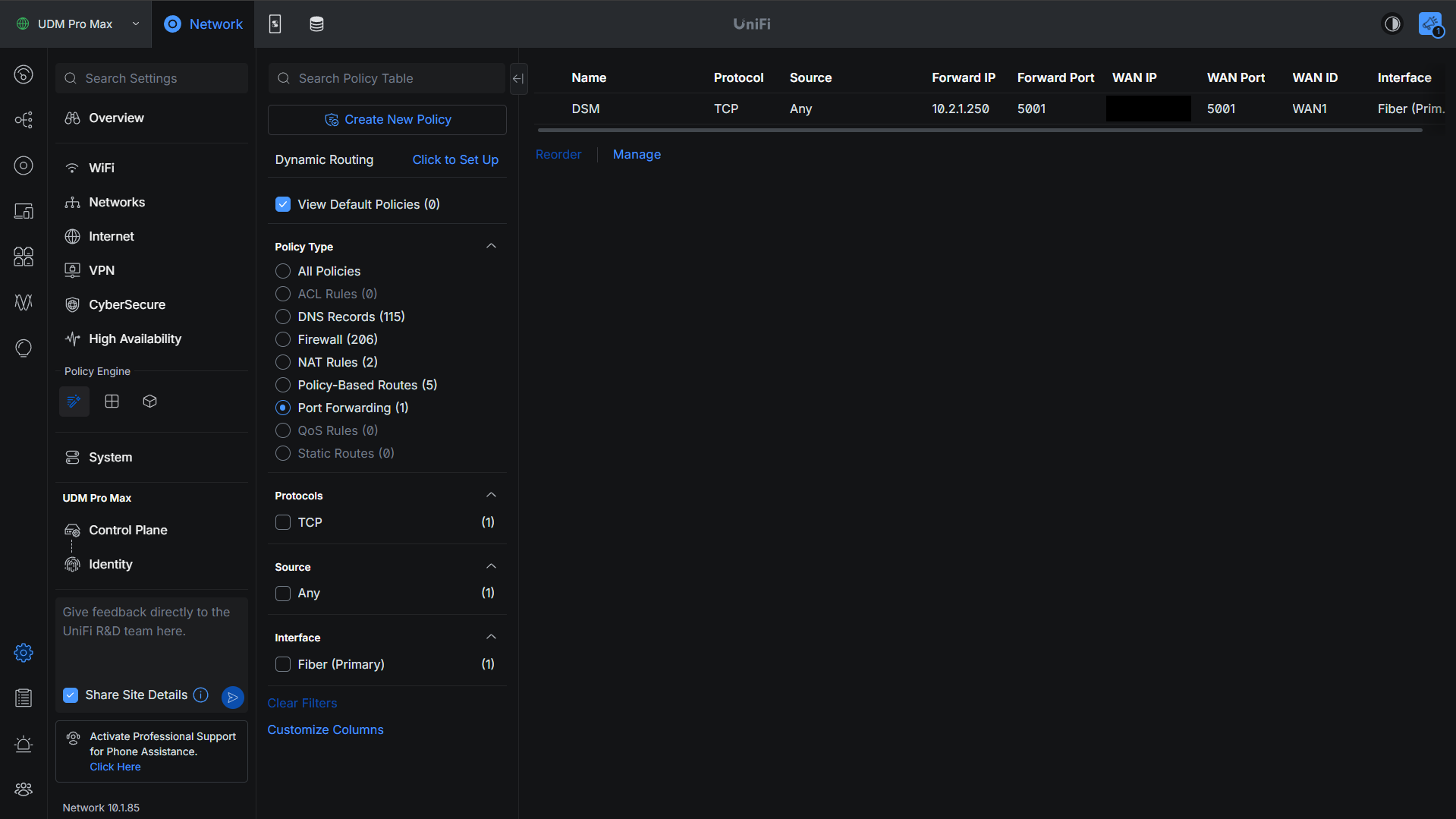Select the Firewall radio button
Image resolution: width=1456 pixels, height=819 pixels.
pos(283,339)
